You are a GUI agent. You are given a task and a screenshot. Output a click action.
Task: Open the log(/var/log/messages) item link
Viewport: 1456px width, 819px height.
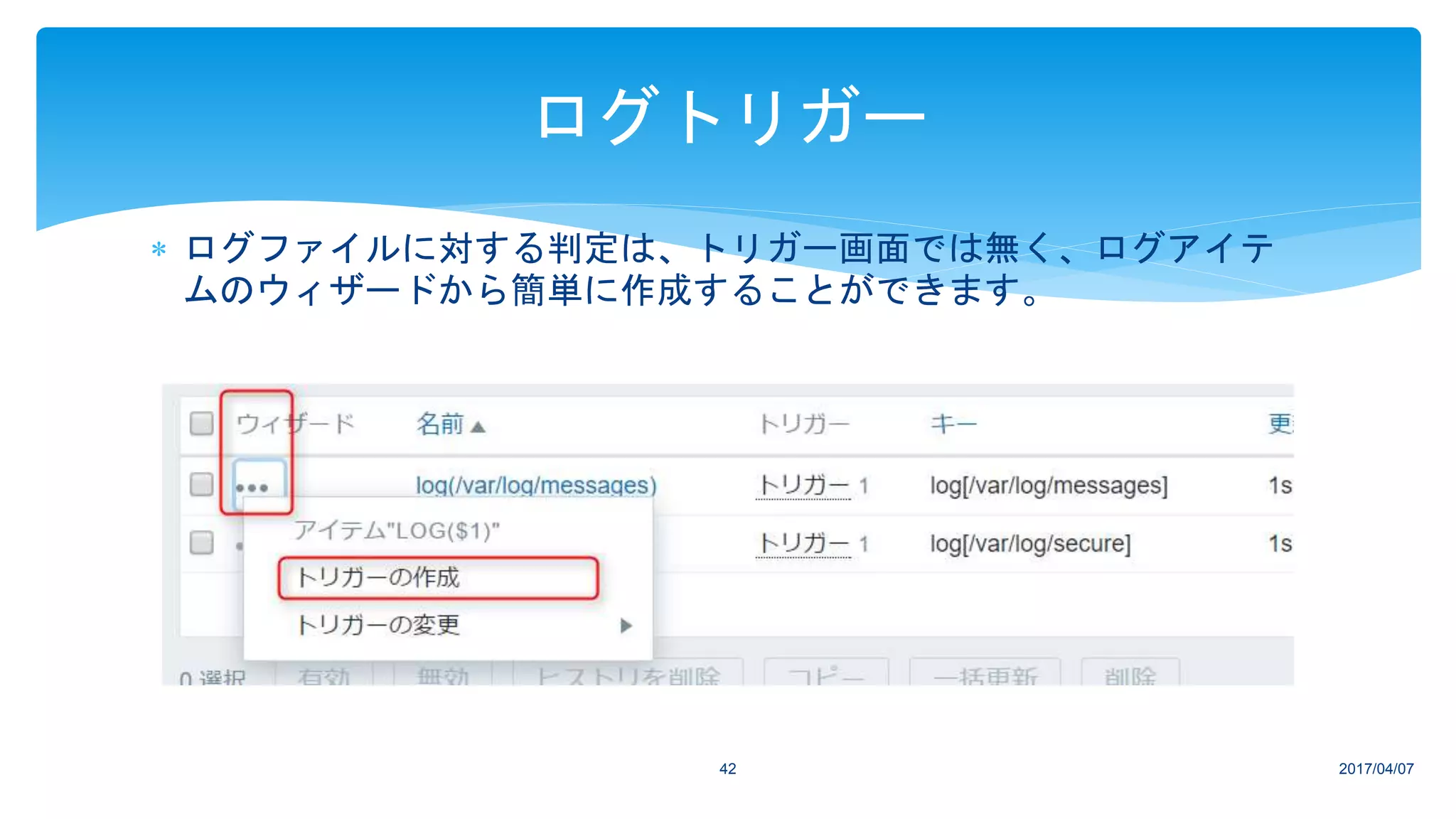click(536, 485)
